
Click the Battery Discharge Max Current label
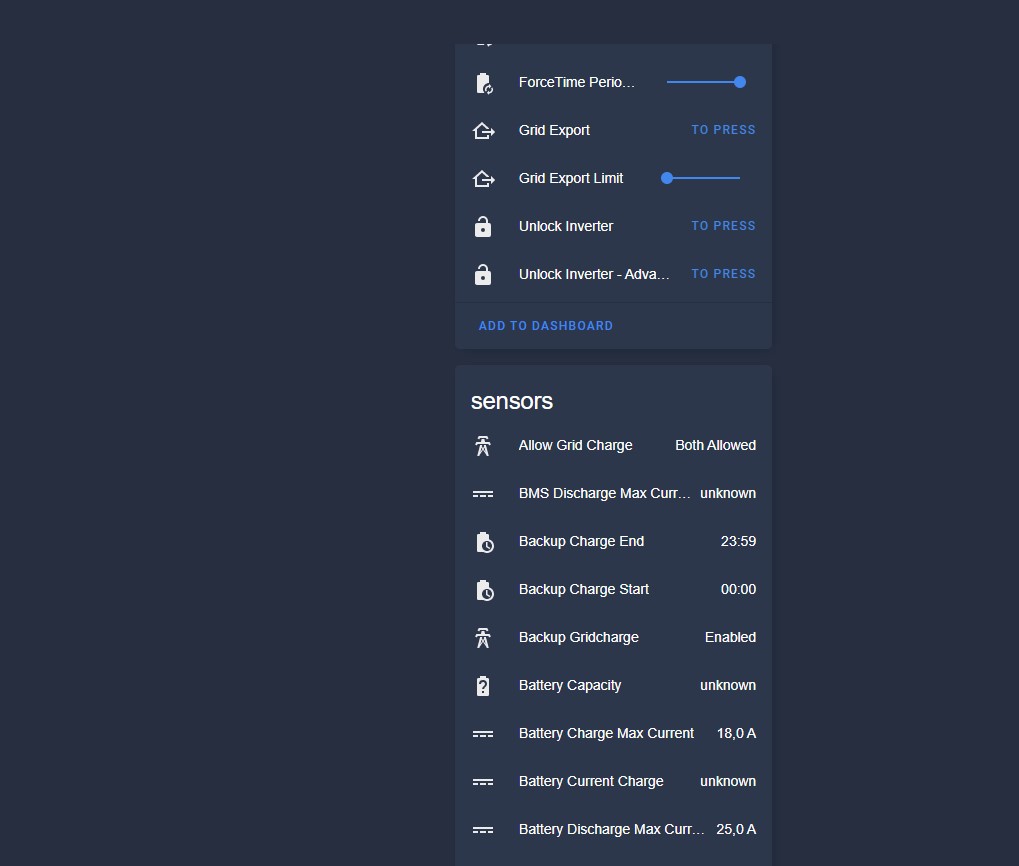pos(611,830)
